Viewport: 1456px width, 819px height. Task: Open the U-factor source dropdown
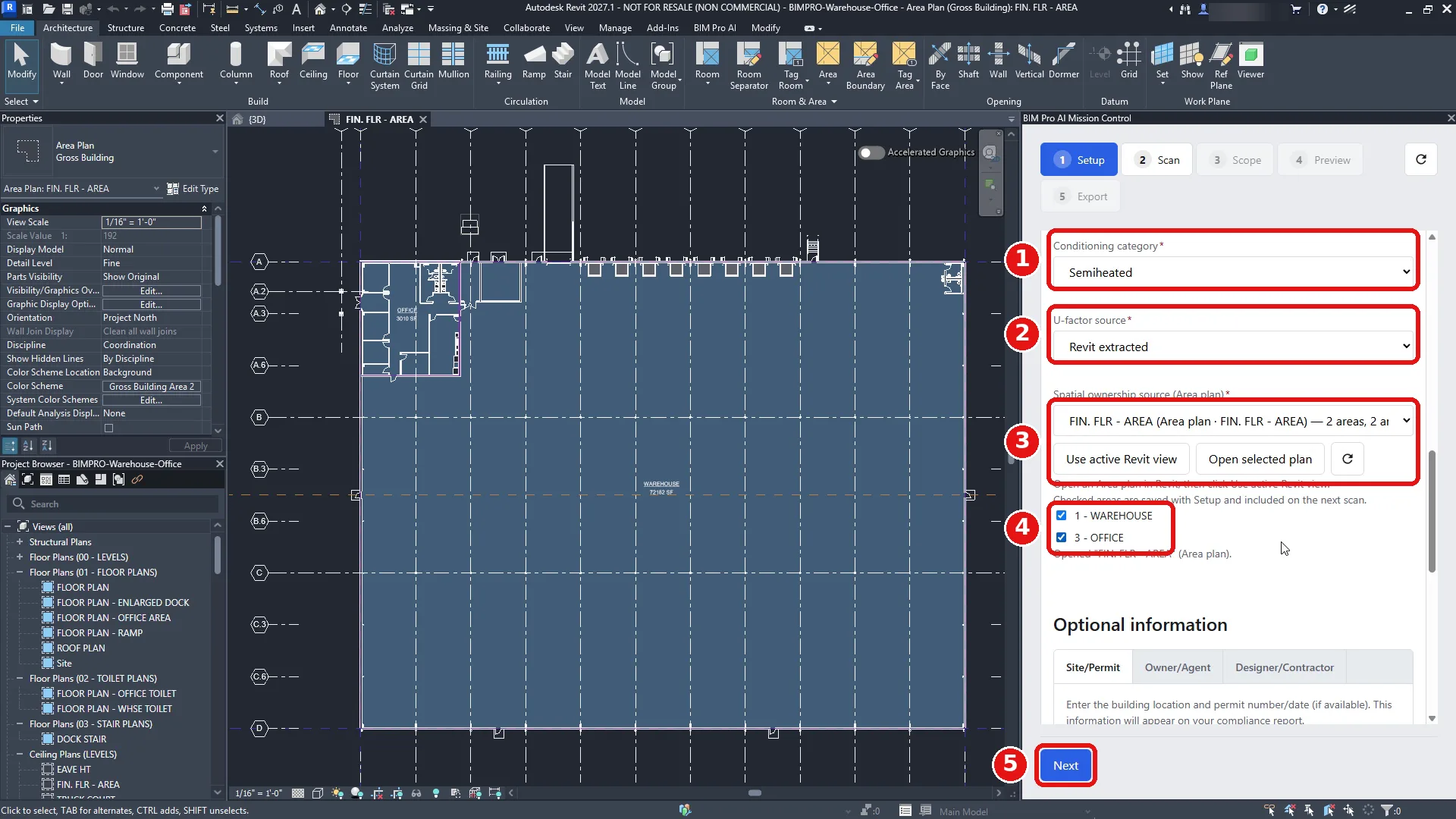[1233, 347]
